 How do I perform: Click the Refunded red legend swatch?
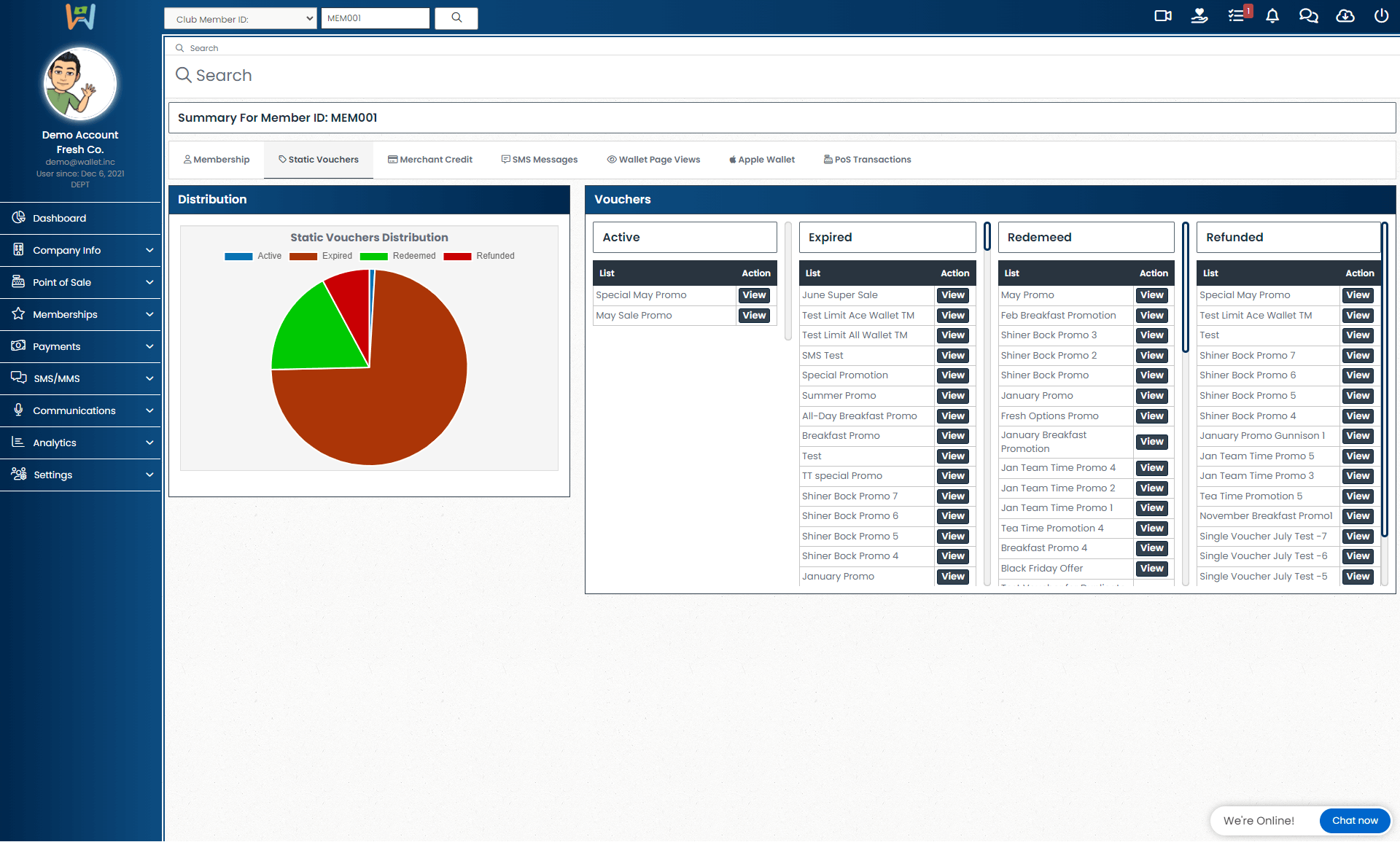tap(457, 256)
